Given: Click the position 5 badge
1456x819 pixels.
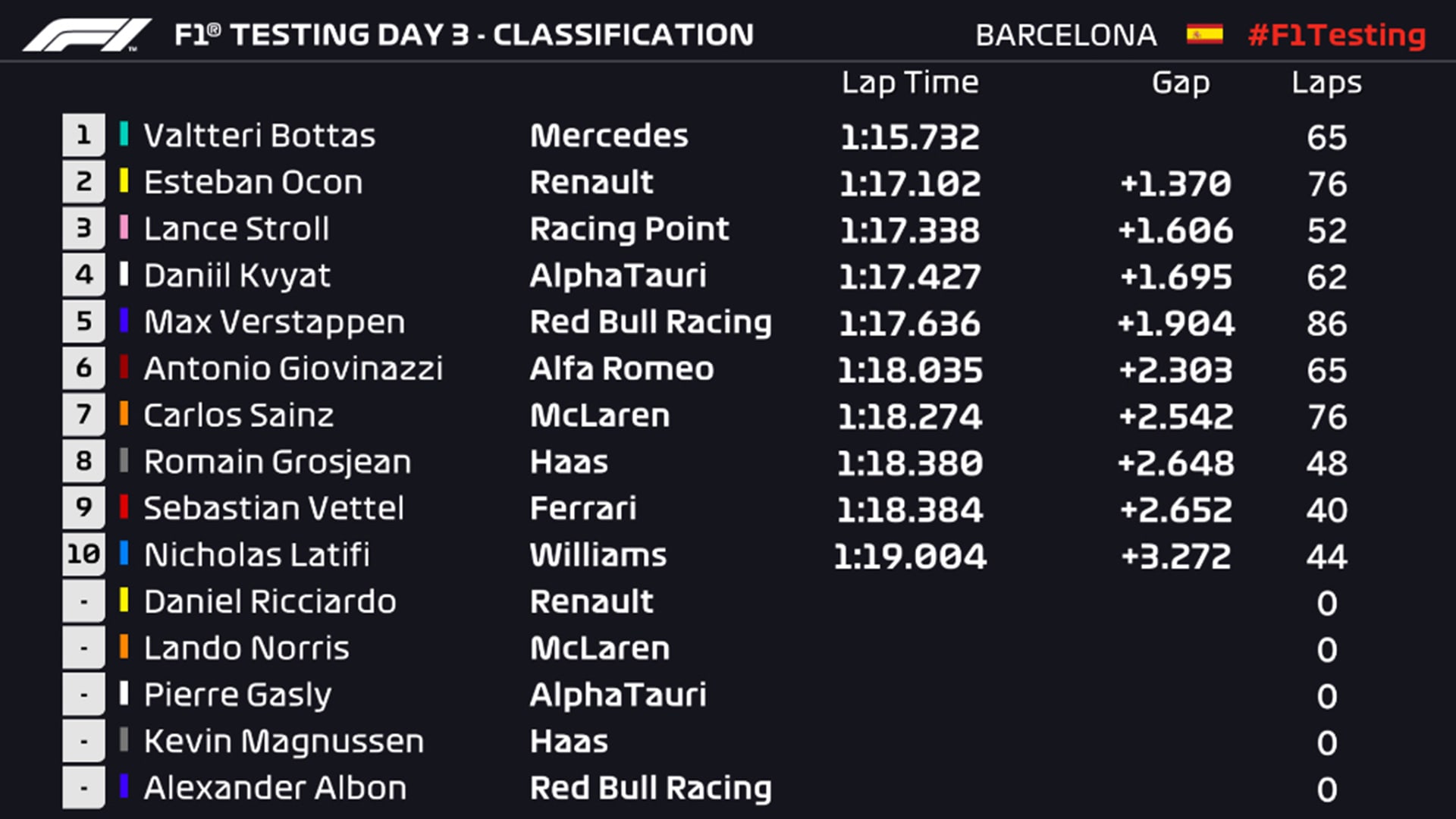Looking at the screenshot, I should pos(83,322).
